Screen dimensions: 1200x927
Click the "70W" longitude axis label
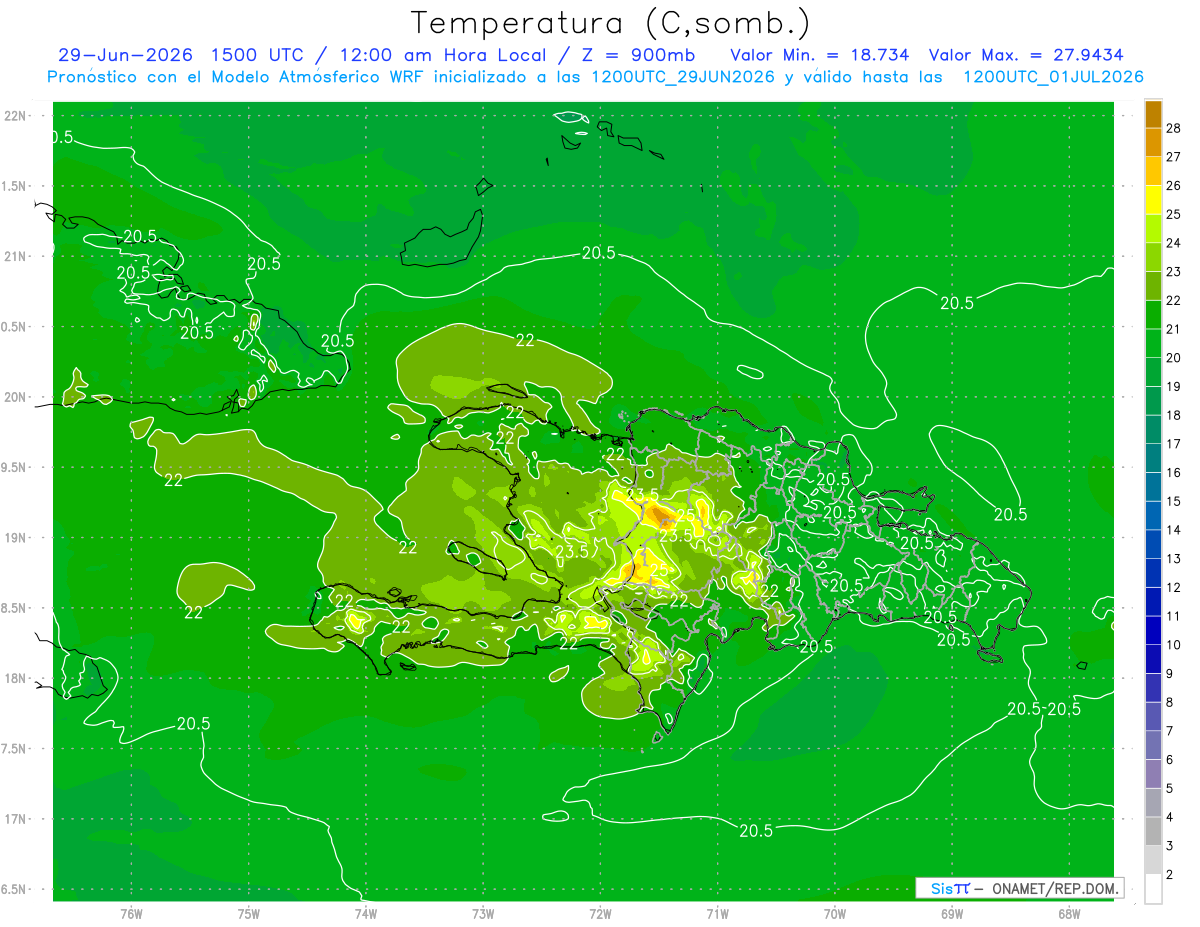coord(834,914)
